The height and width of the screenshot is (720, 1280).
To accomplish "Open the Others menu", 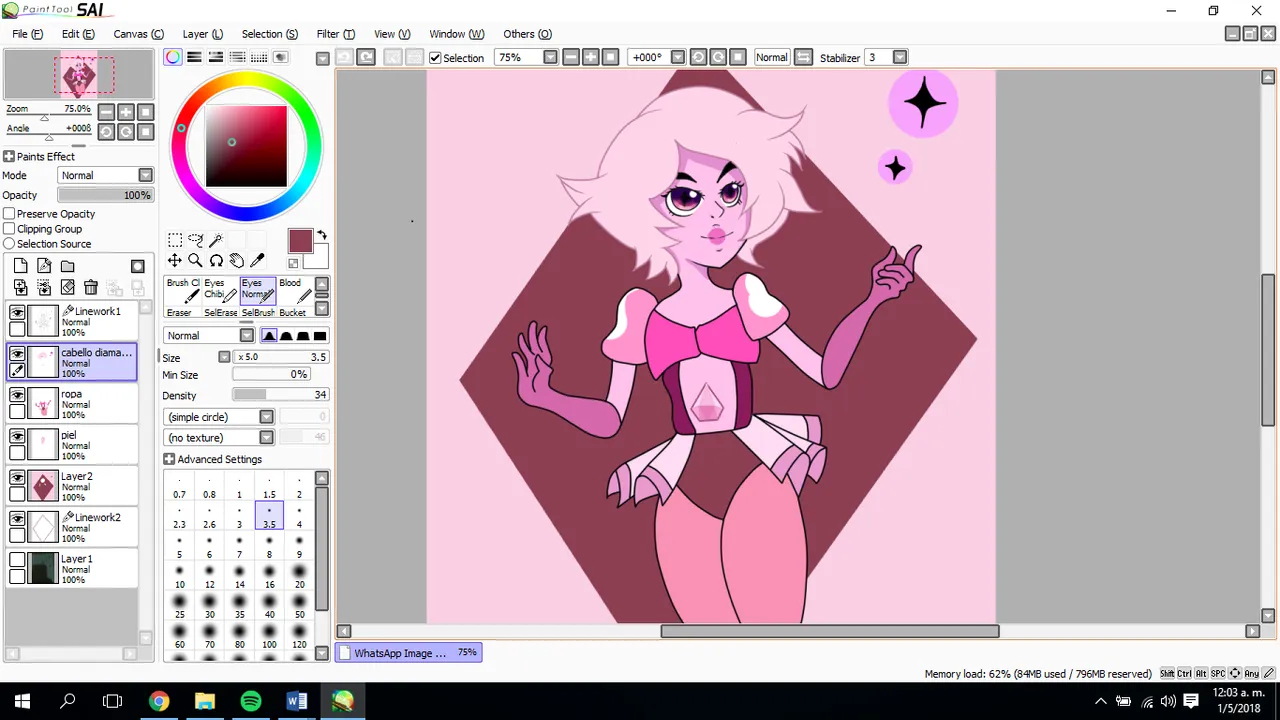I will coord(527,34).
